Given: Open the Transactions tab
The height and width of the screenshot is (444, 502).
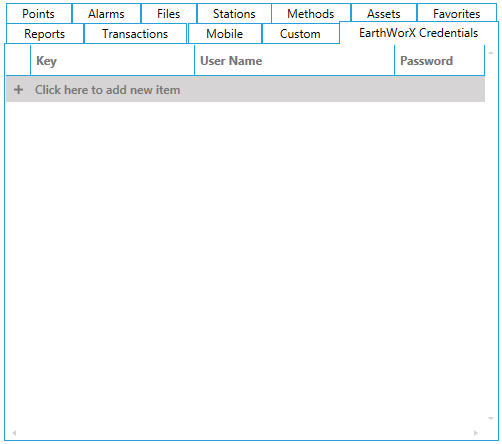Looking at the screenshot, I should [x=135, y=34].
